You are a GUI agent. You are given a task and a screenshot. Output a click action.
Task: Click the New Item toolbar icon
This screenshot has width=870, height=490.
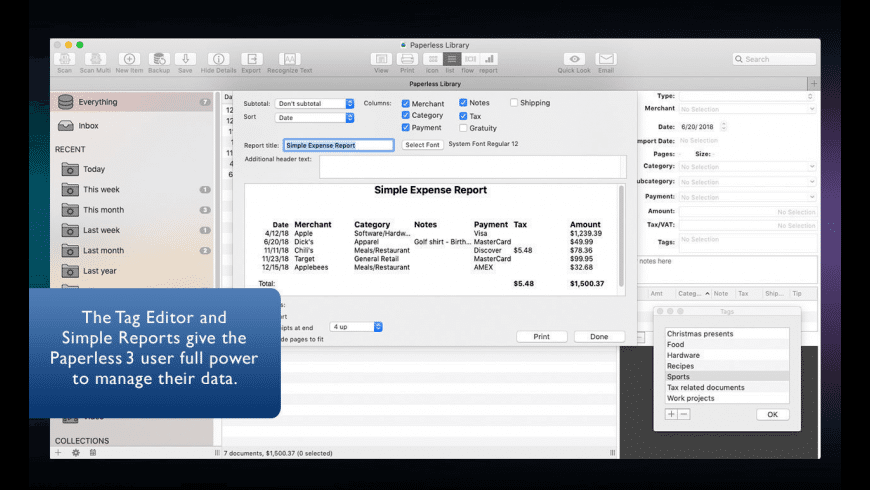coord(129,60)
